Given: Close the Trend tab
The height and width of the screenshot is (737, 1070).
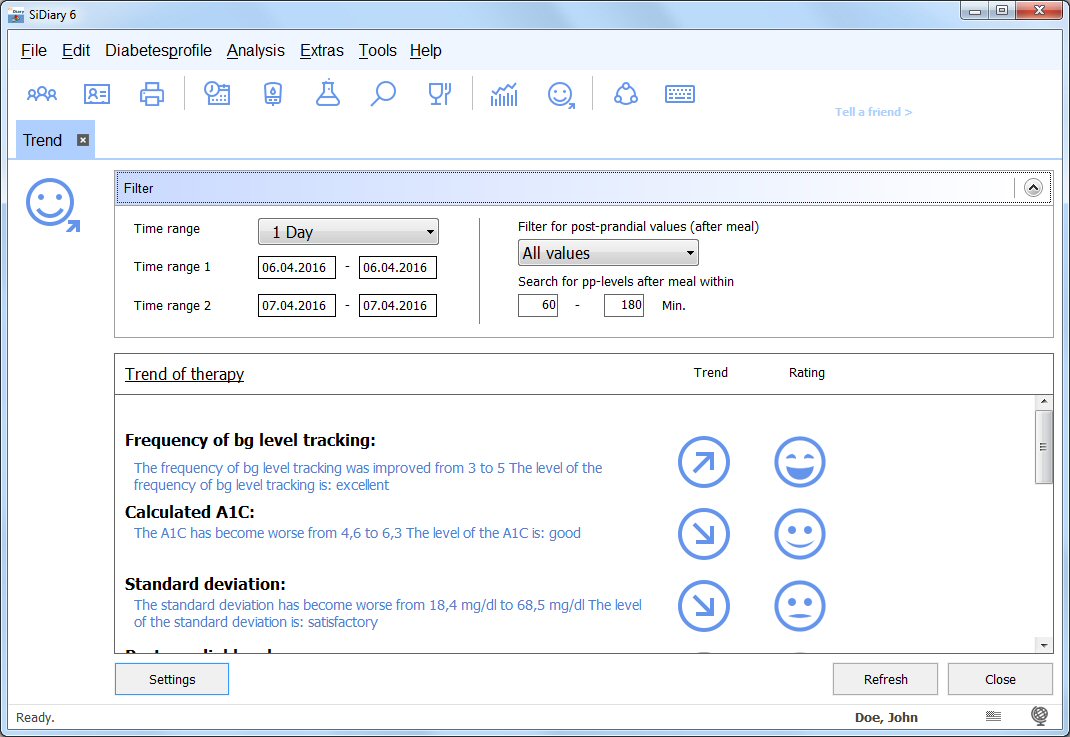Looking at the screenshot, I should (83, 140).
